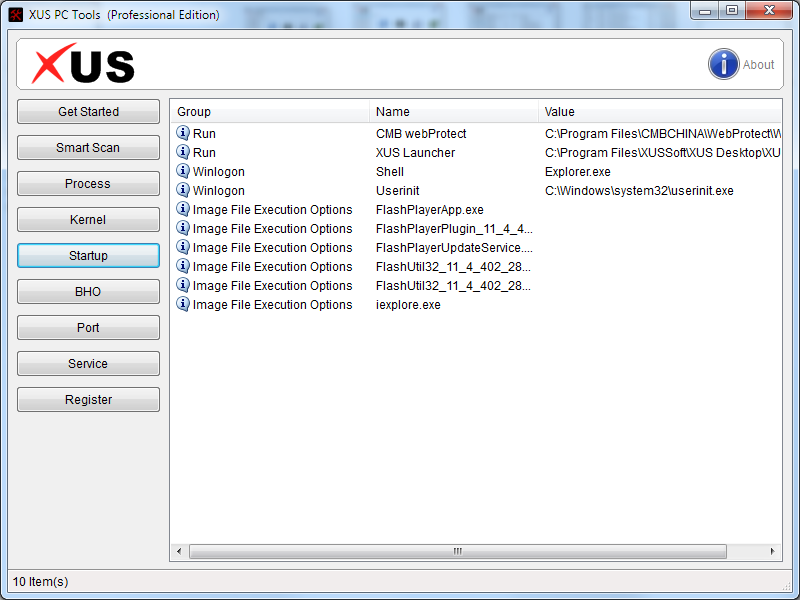
Task: Sort list by Group column header
Action: coord(270,112)
